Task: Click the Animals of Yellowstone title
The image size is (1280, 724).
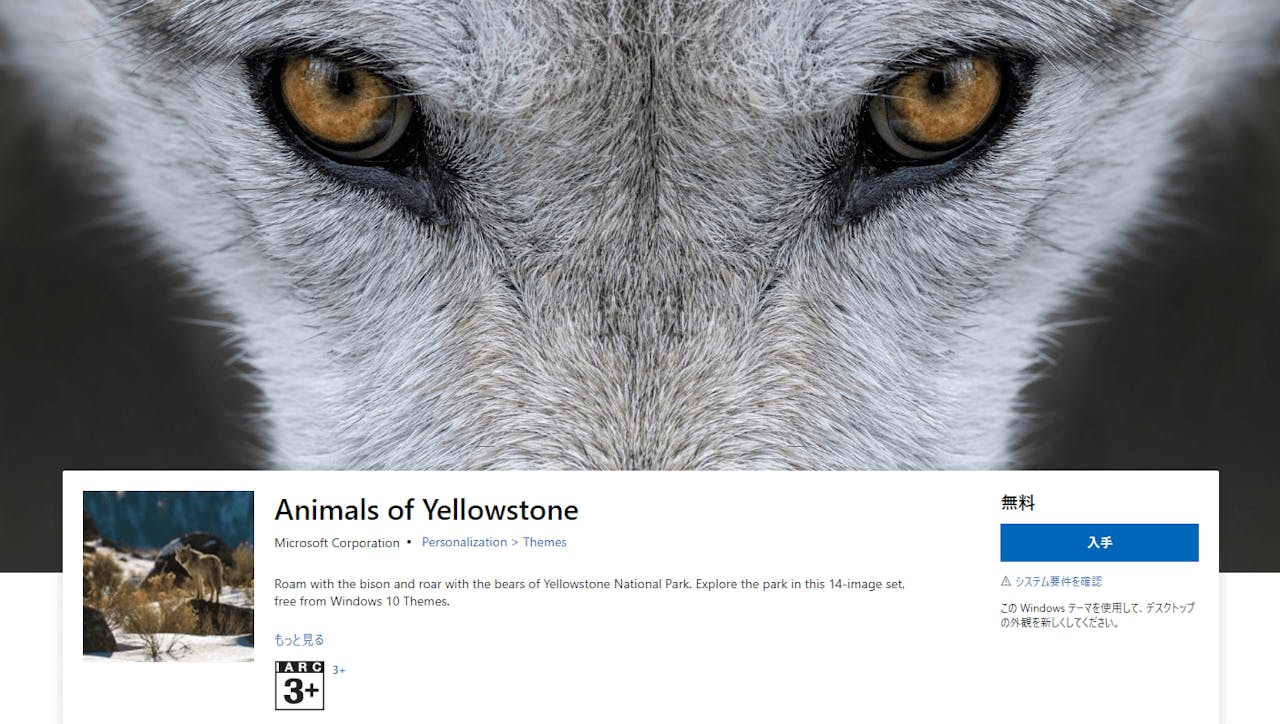Action: point(426,510)
